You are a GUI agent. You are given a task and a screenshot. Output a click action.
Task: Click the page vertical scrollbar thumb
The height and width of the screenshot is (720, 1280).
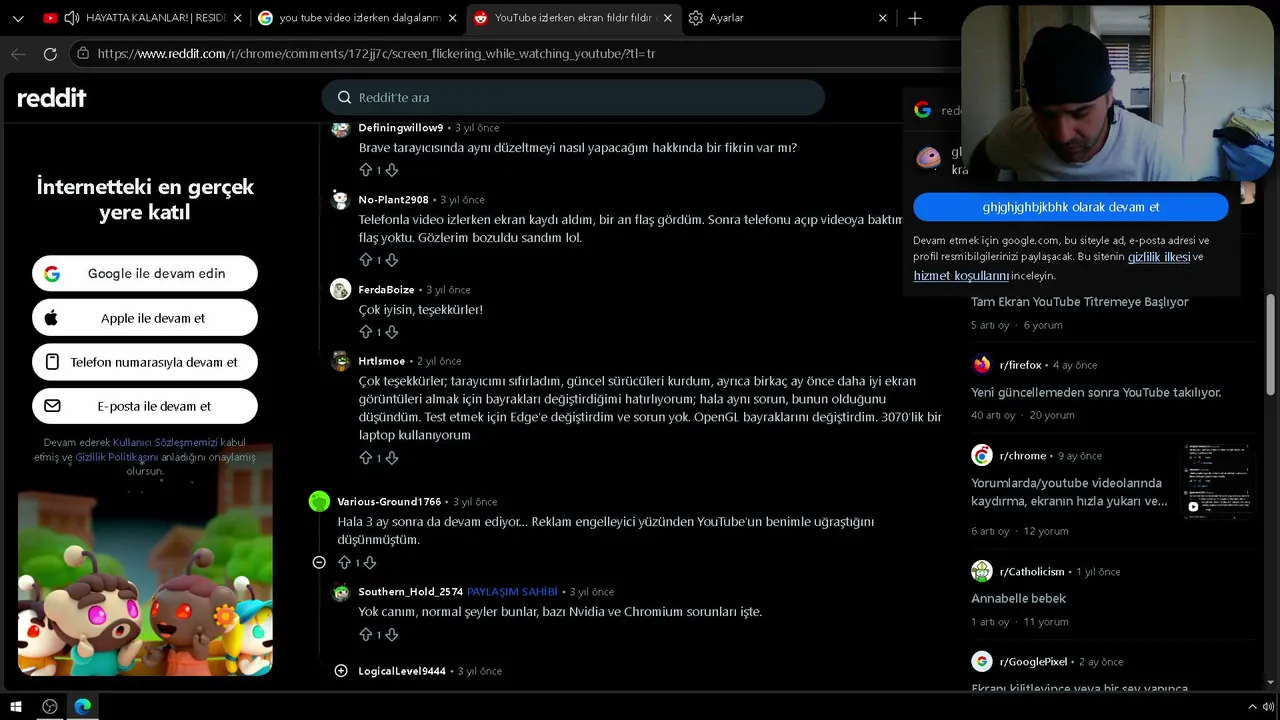[x=1271, y=345]
